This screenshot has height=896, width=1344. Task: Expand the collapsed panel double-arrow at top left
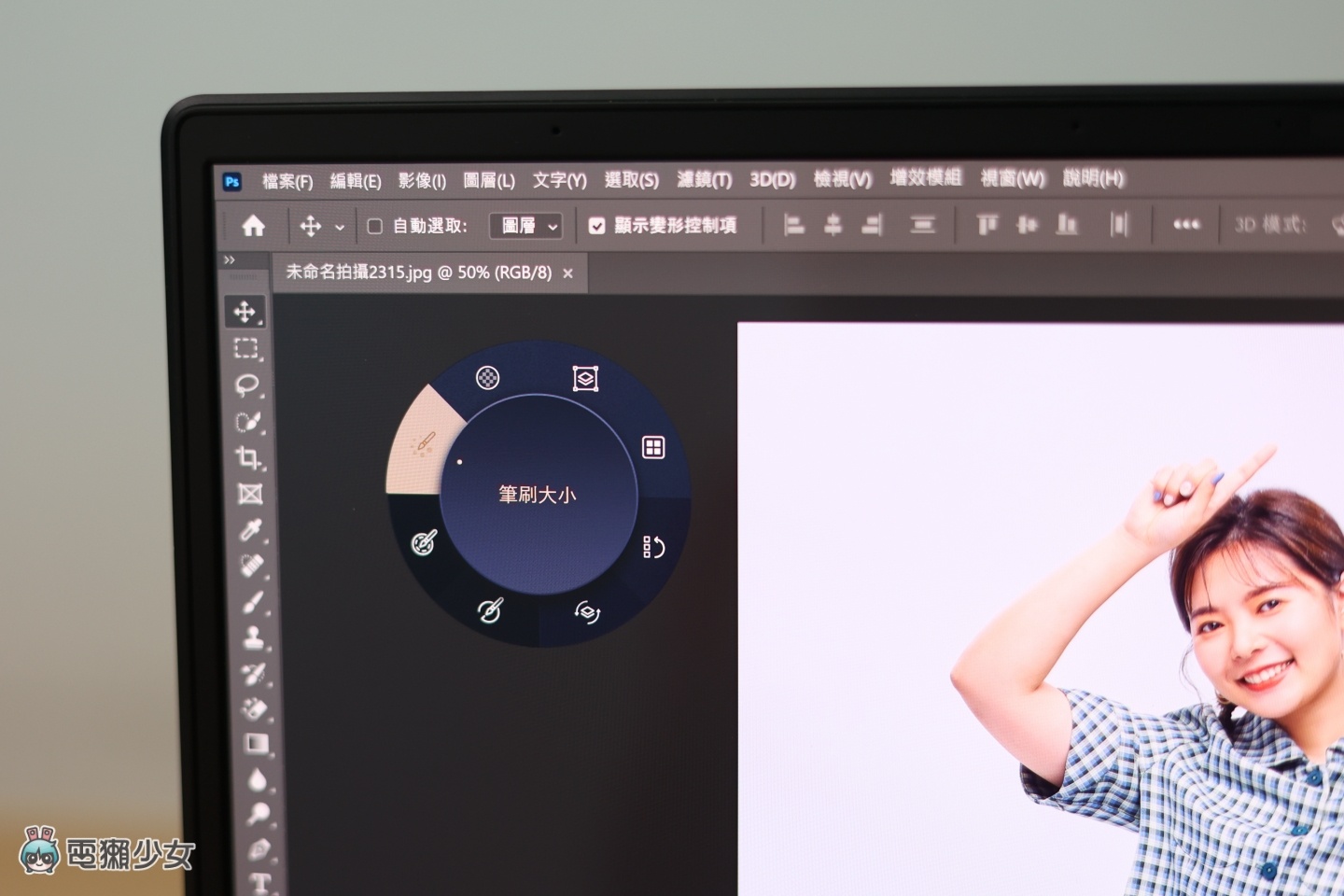[x=230, y=260]
